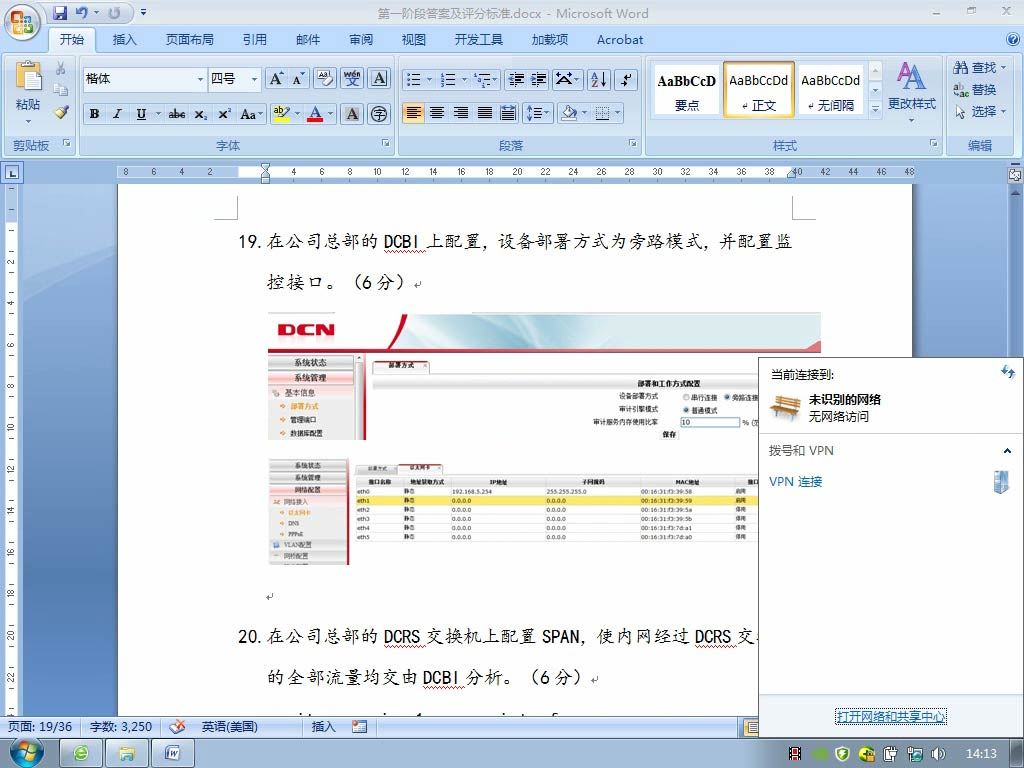Open the numbered list dropdown arrow
The height and width of the screenshot is (768, 1024).
tap(464, 80)
